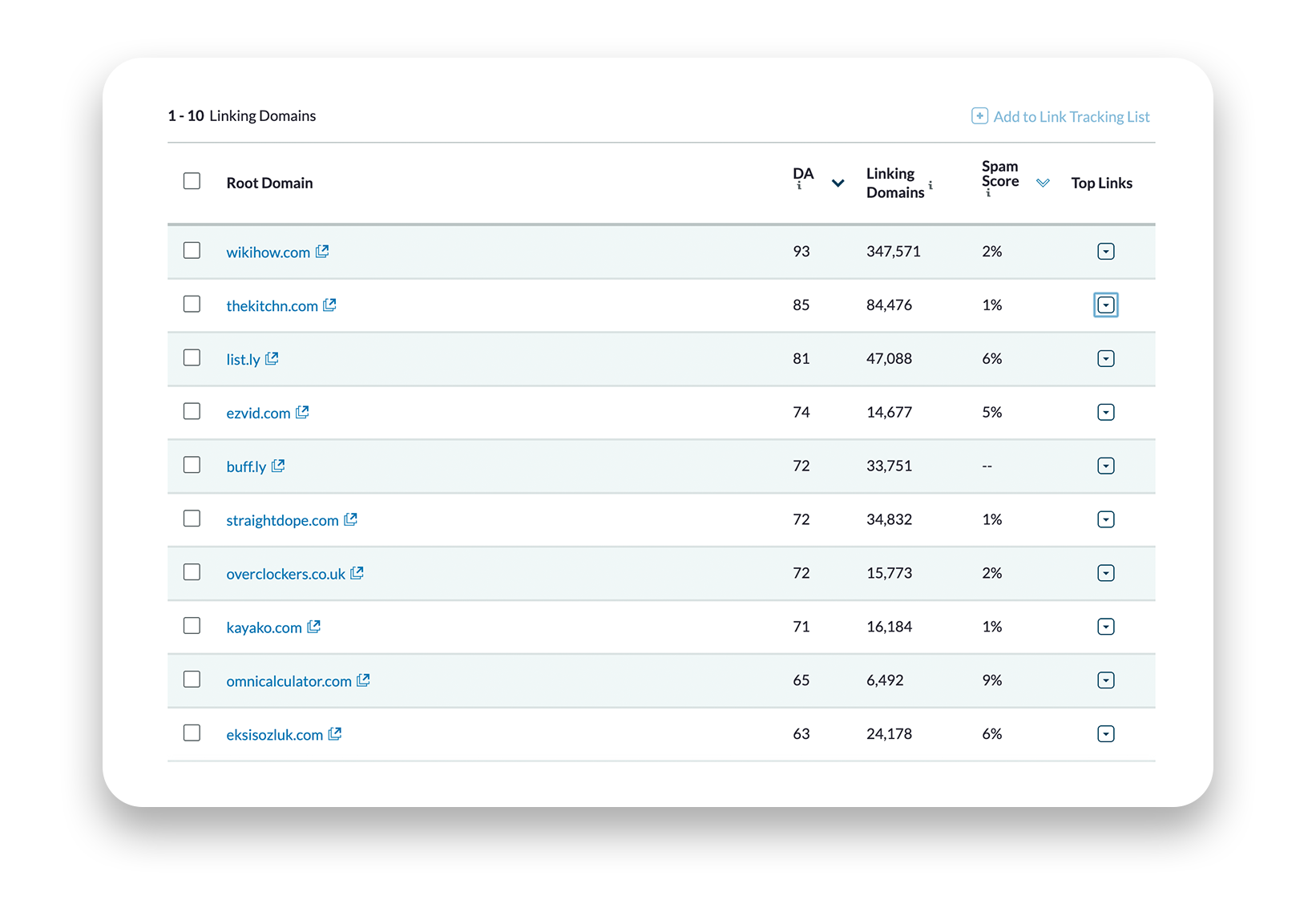
Task: Expand Top Links for wikihow.com
Action: [x=1106, y=252]
